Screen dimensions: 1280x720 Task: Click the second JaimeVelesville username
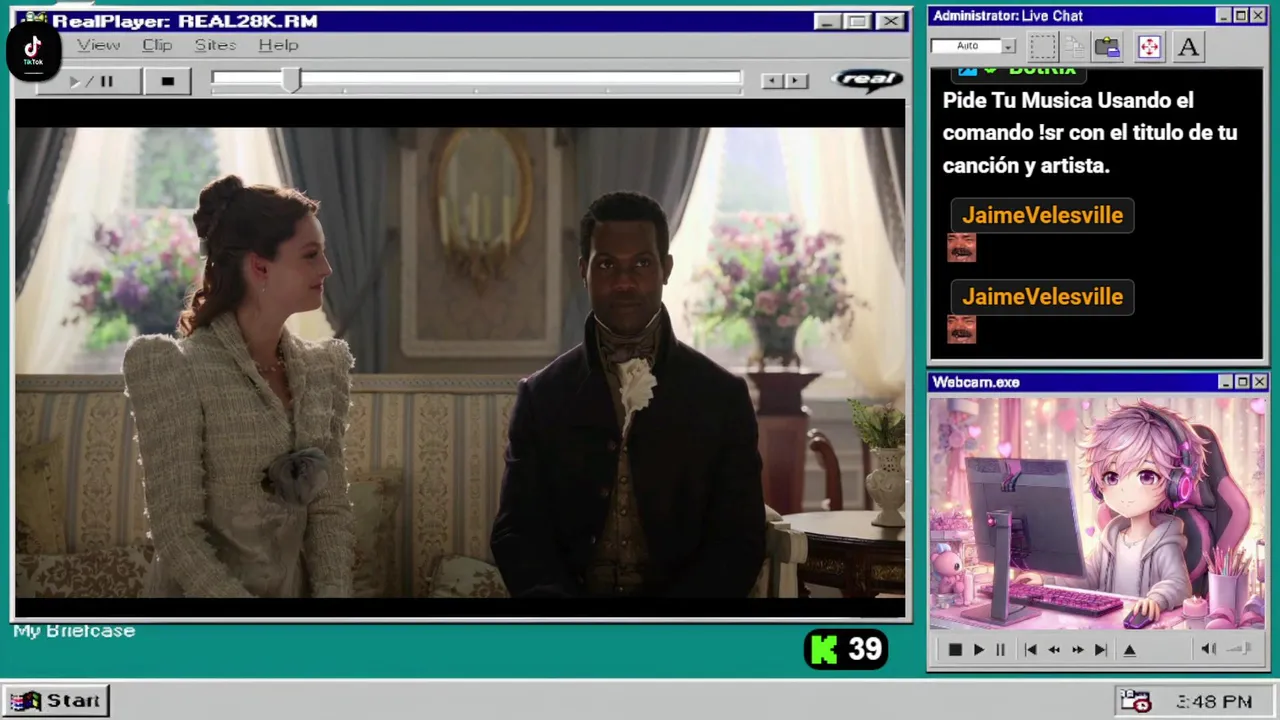point(1042,297)
